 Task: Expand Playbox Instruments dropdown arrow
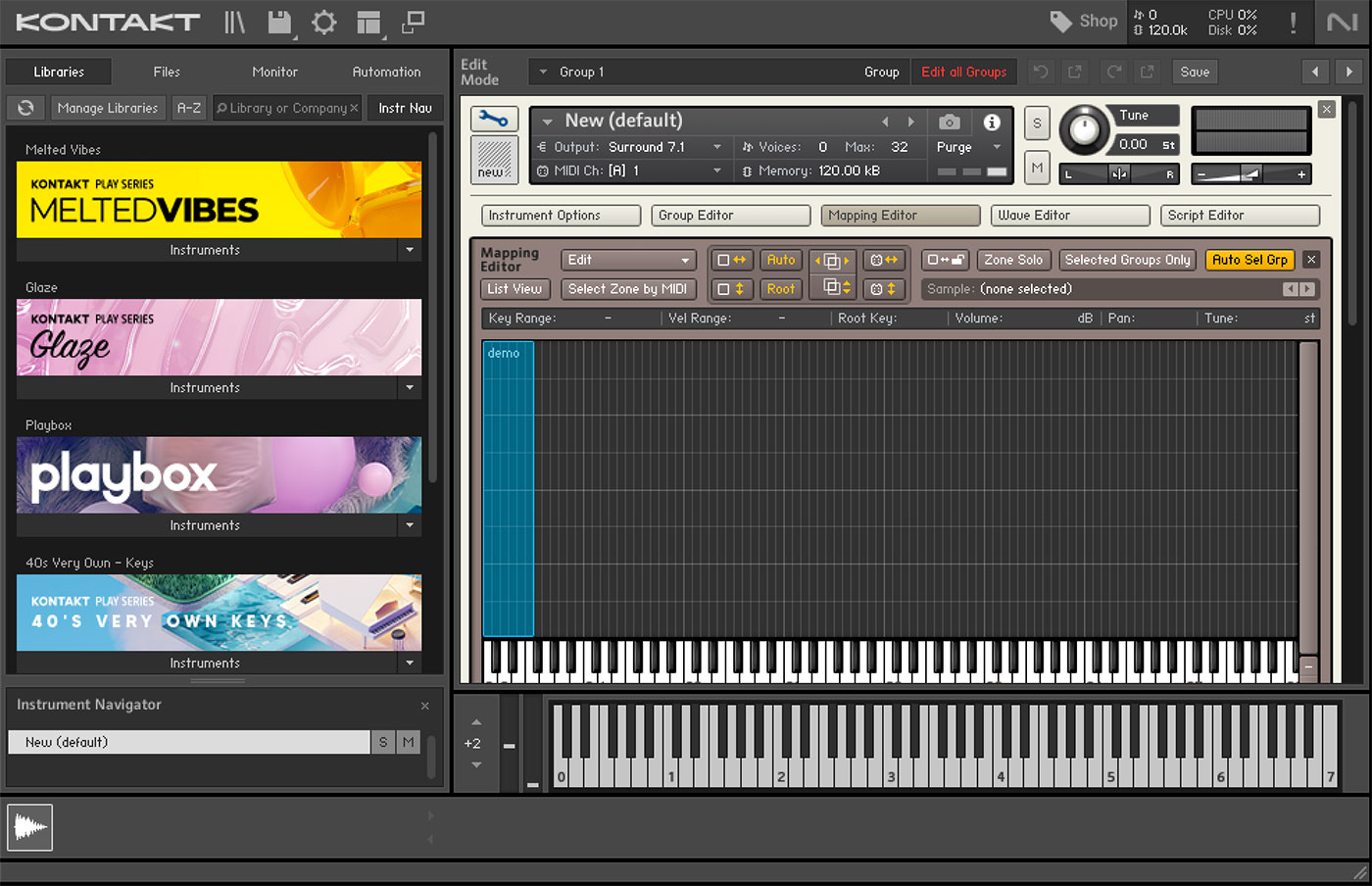pos(410,525)
